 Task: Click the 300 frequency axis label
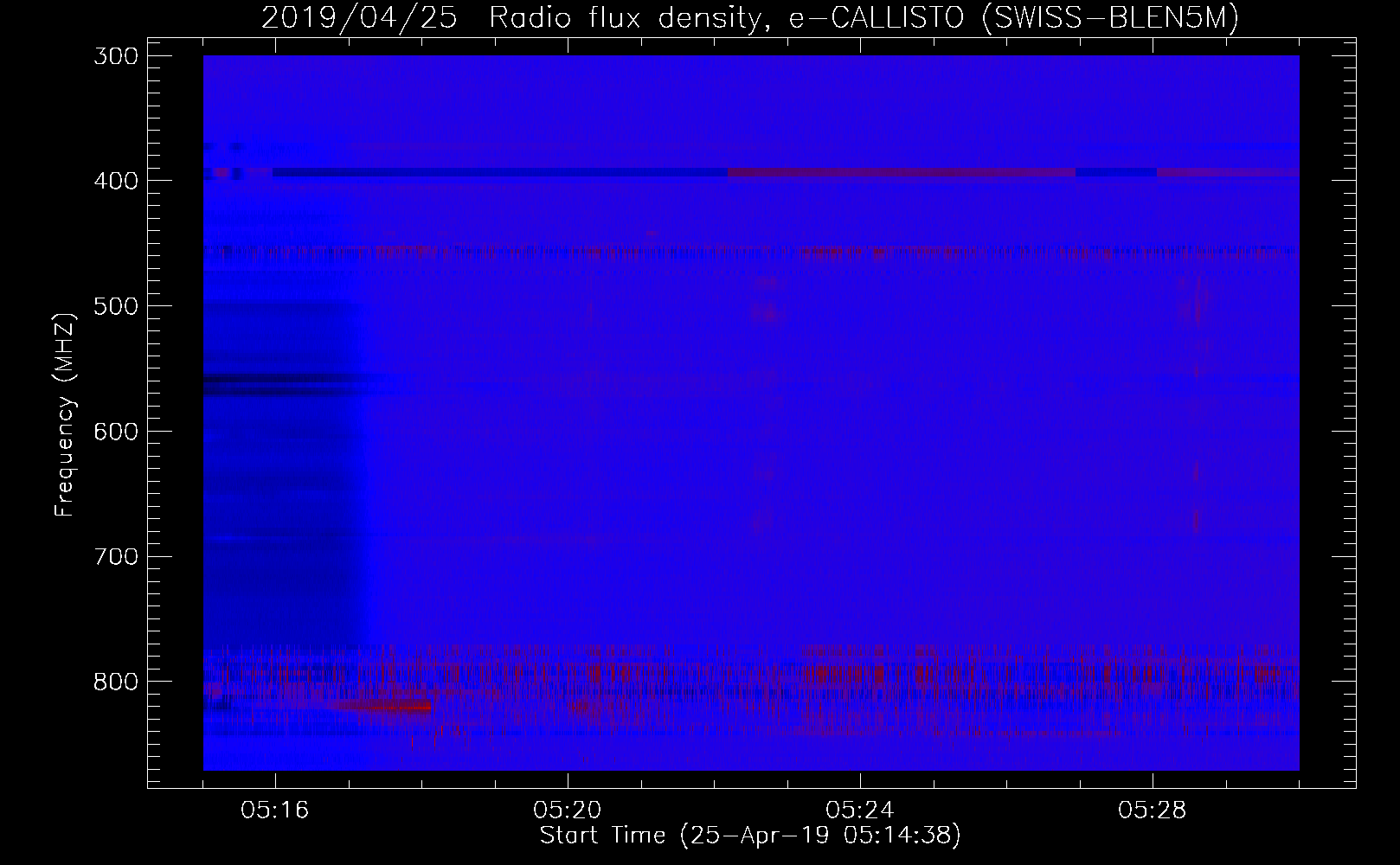click(114, 56)
